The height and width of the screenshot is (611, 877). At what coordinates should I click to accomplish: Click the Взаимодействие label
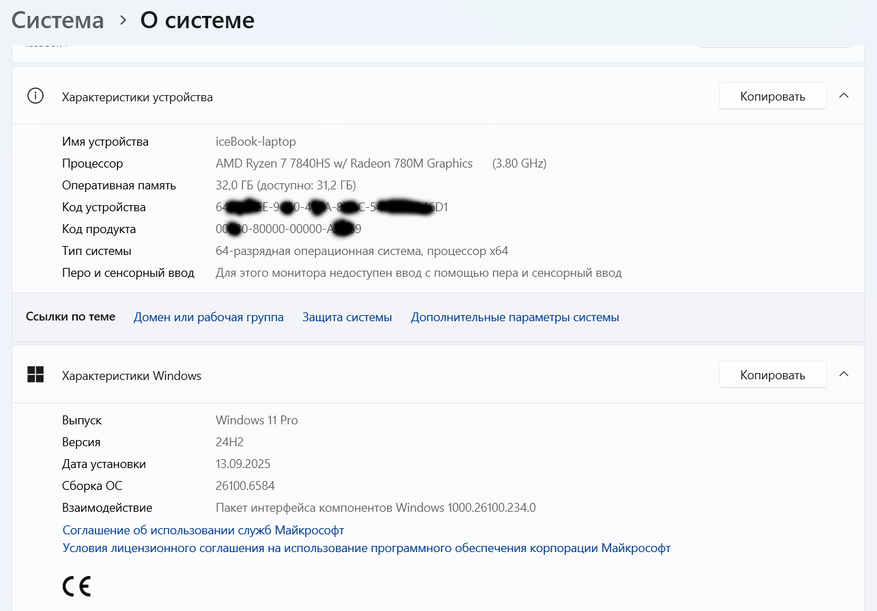107,507
